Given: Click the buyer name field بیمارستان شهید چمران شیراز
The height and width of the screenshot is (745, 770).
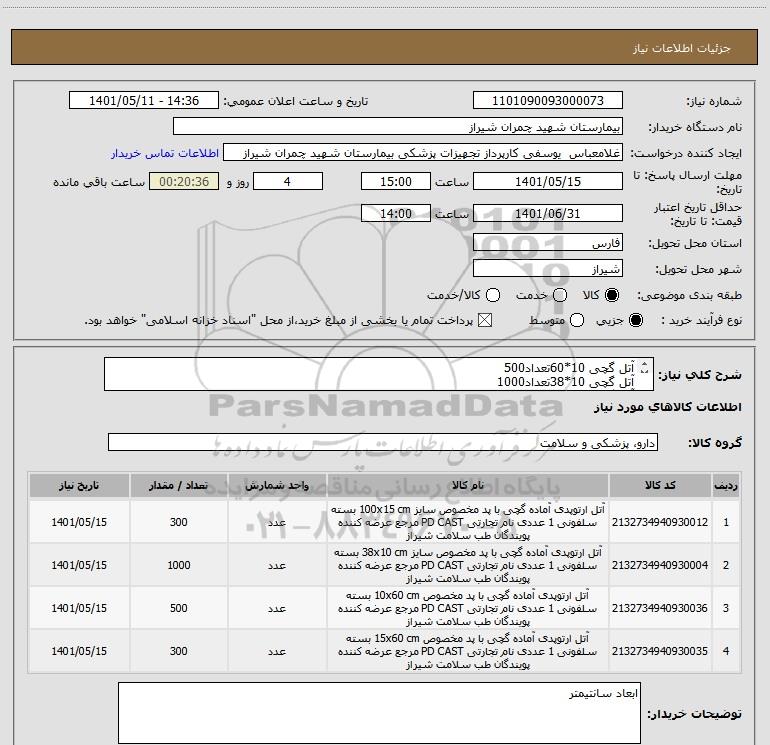Looking at the screenshot, I should (398, 127).
